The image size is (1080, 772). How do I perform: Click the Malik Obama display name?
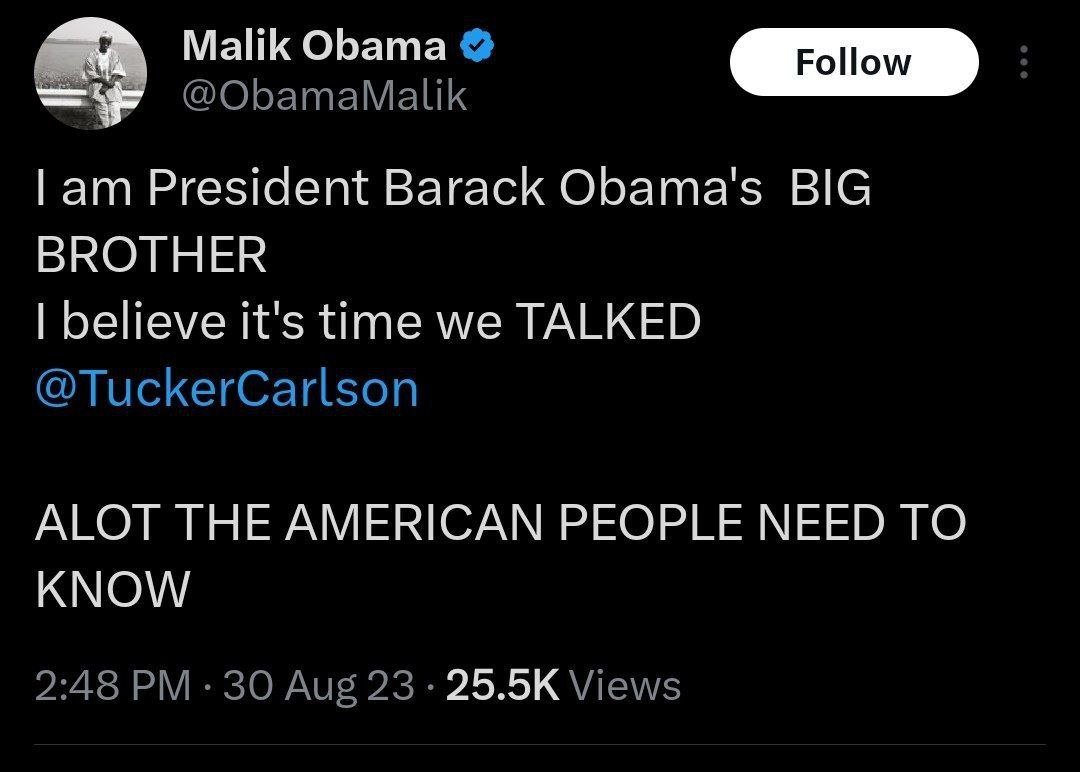click(314, 45)
